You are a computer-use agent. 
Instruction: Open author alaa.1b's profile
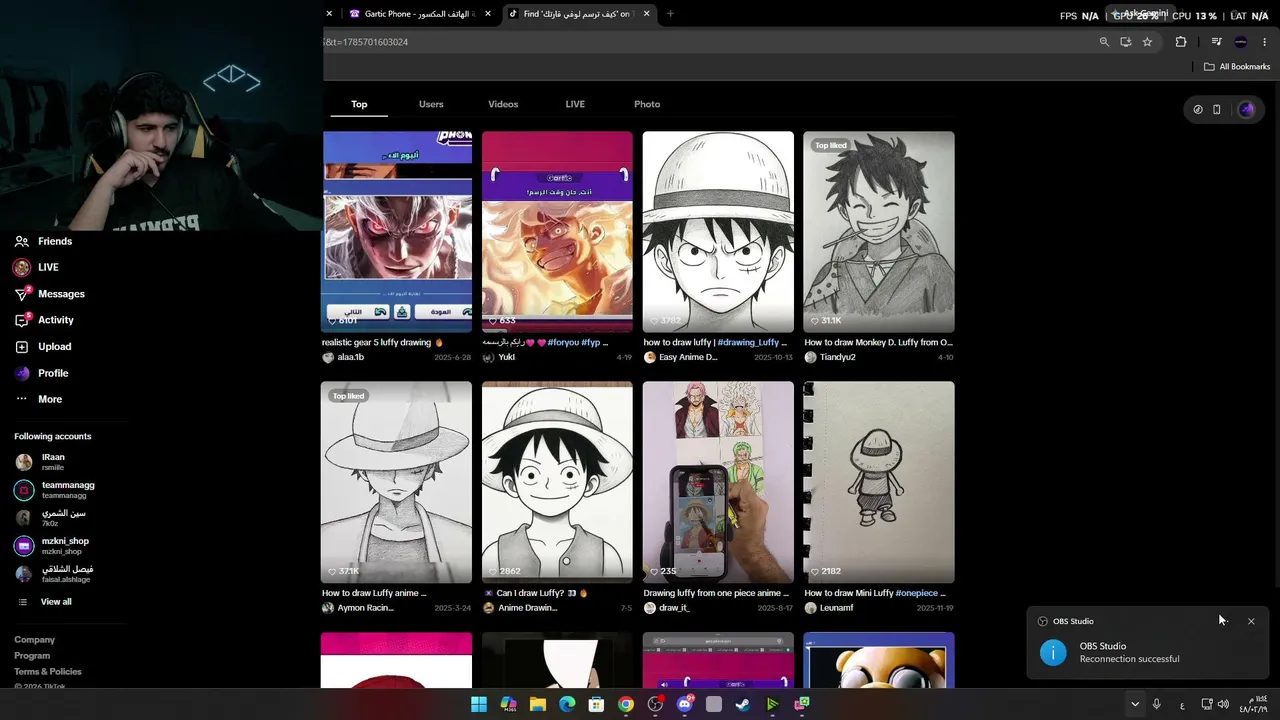[x=343, y=357]
